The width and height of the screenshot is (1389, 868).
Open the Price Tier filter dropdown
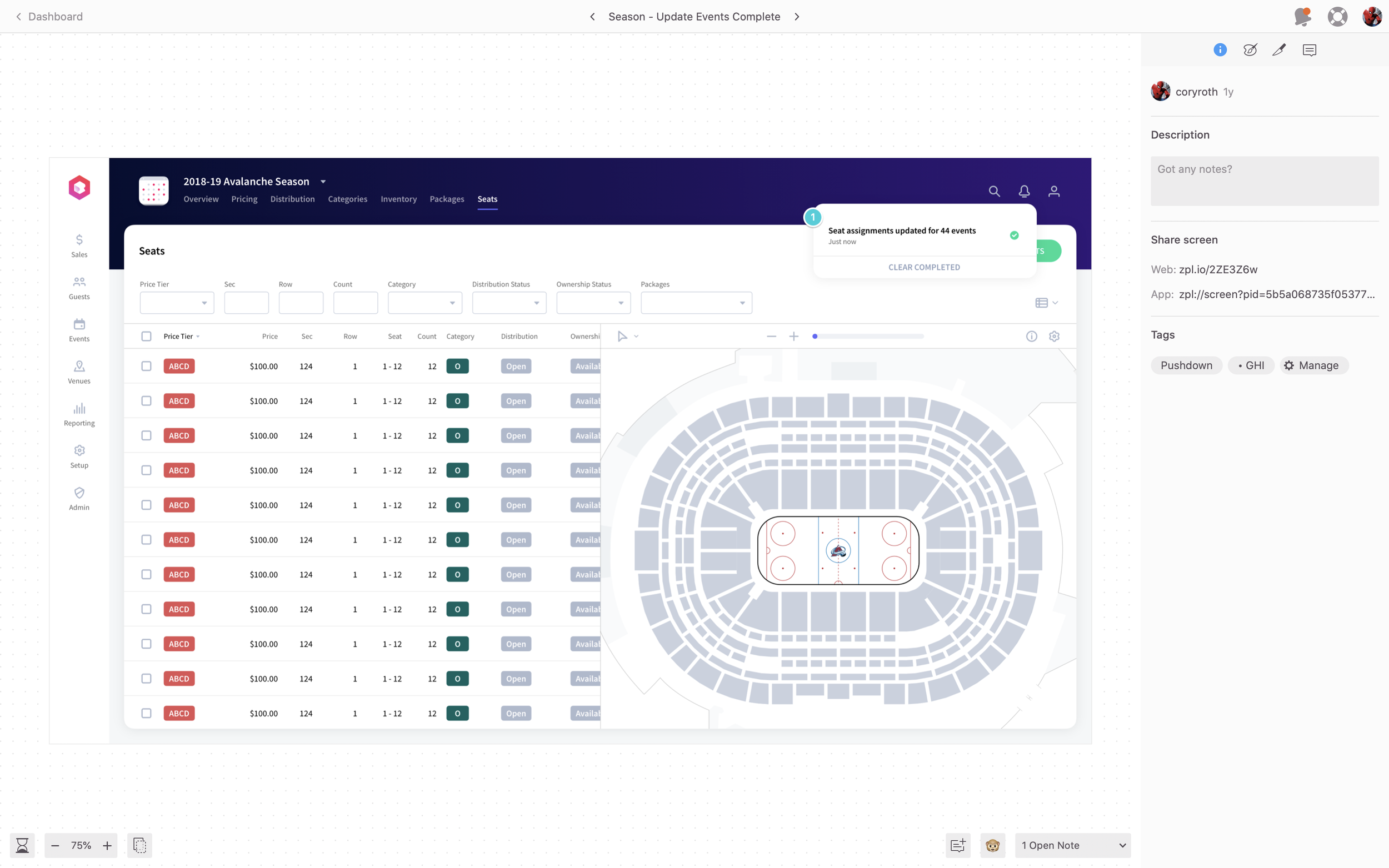(177, 303)
